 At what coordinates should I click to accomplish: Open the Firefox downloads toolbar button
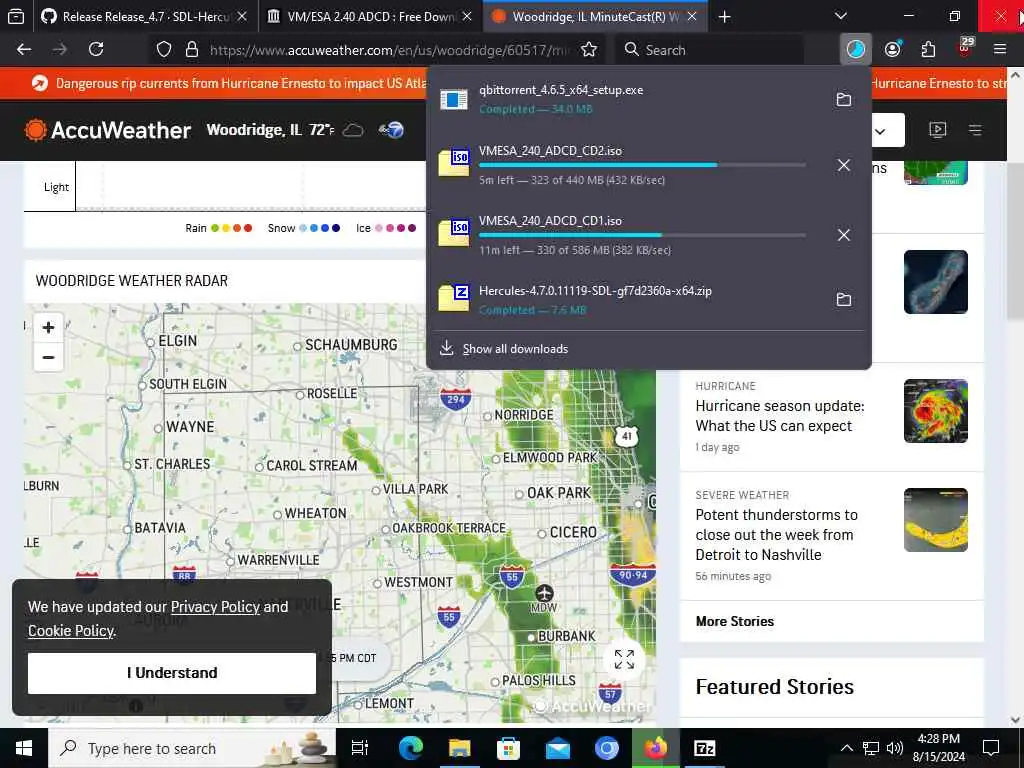[856, 50]
